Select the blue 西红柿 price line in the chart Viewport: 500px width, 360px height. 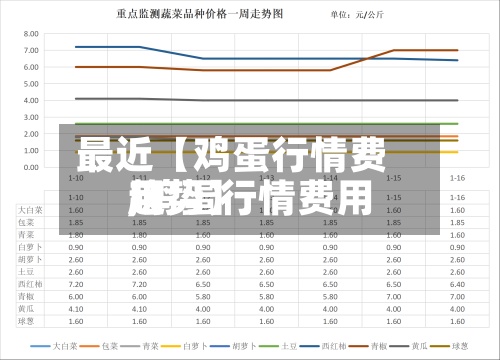pos(267,59)
